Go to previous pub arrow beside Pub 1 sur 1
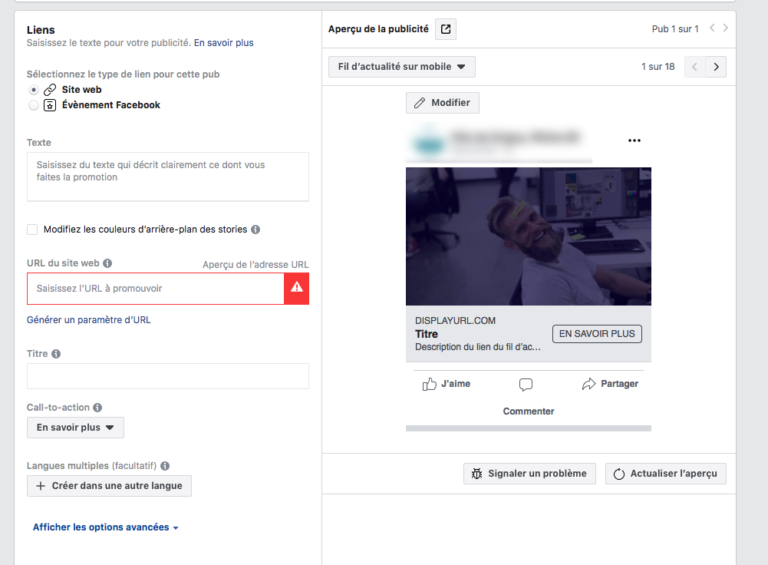 click(712, 28)
